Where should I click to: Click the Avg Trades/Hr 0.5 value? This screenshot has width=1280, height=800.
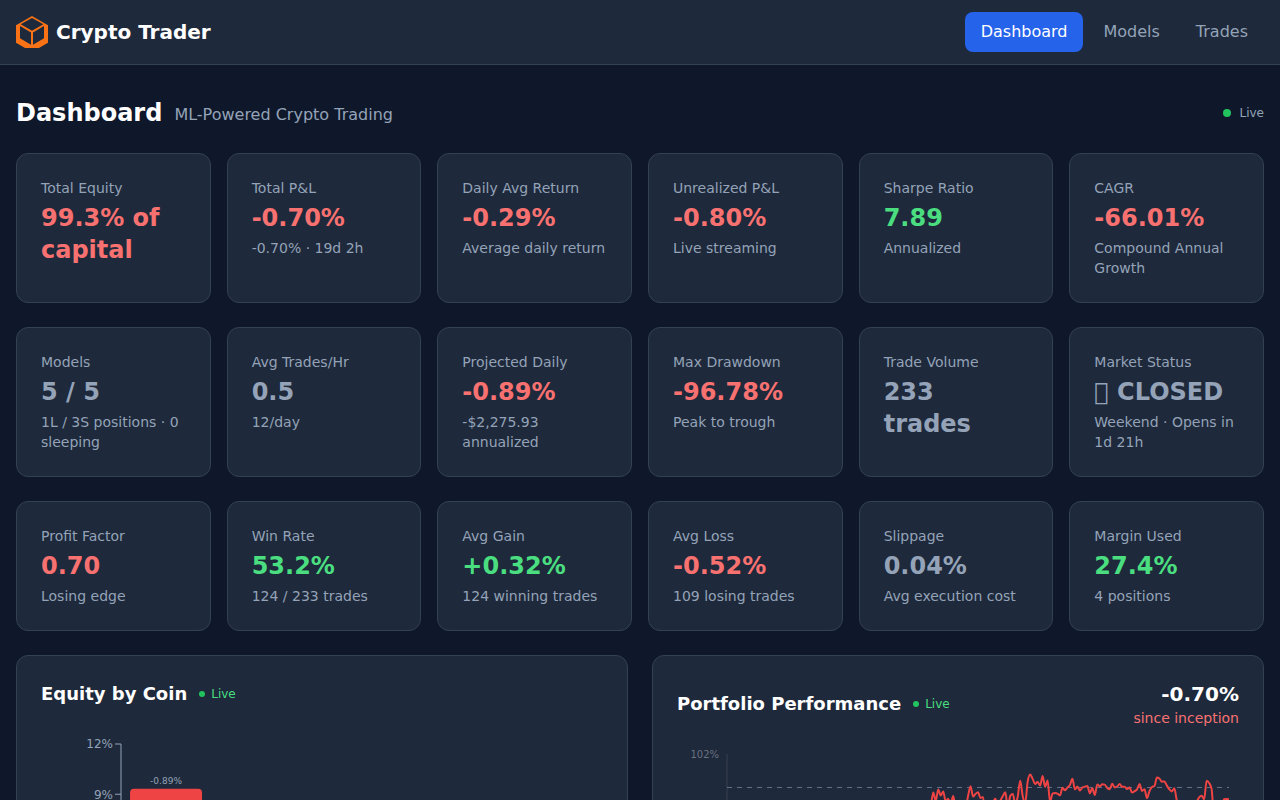point(272,392)
